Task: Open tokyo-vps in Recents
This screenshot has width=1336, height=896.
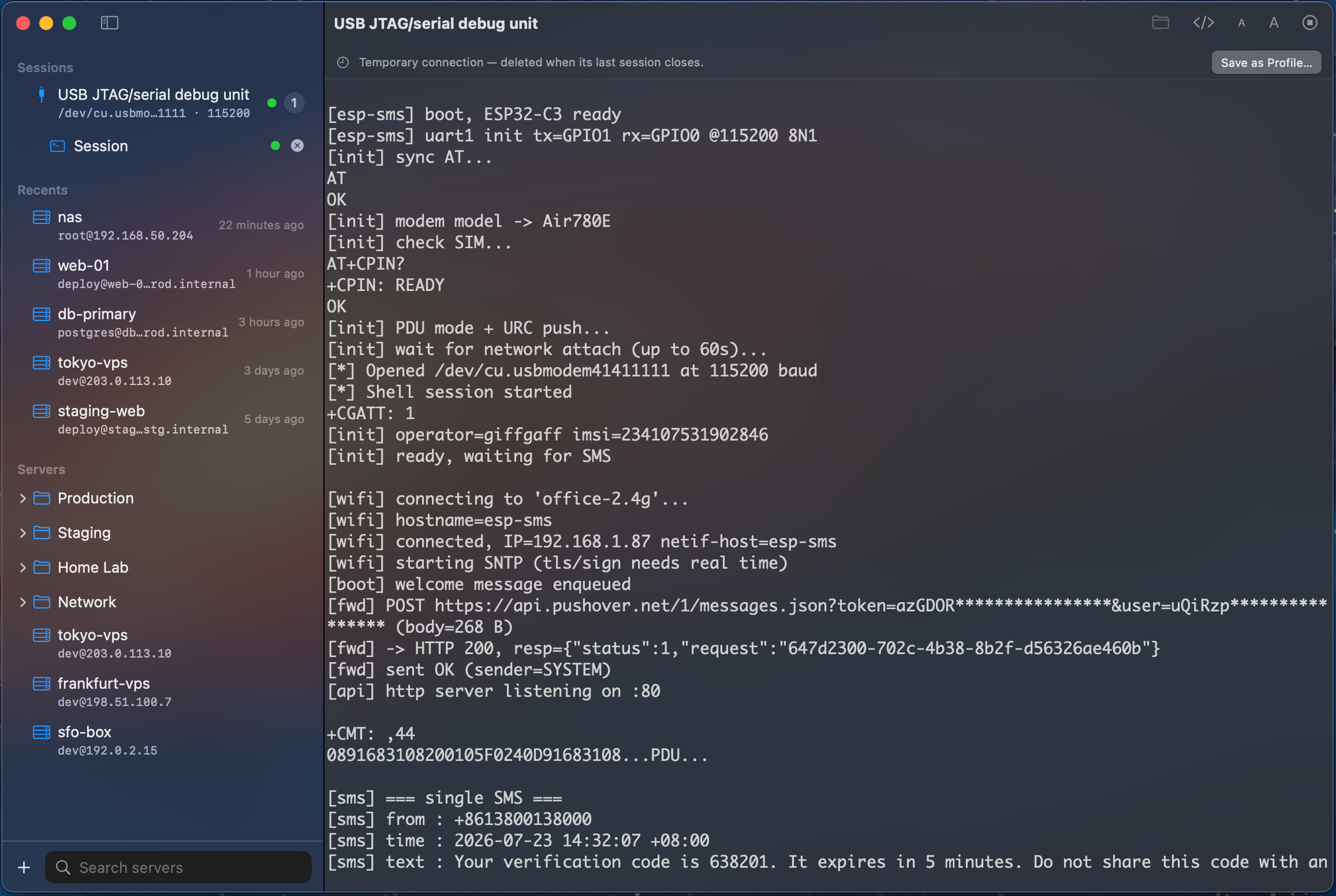Action: tap(162, 371)
